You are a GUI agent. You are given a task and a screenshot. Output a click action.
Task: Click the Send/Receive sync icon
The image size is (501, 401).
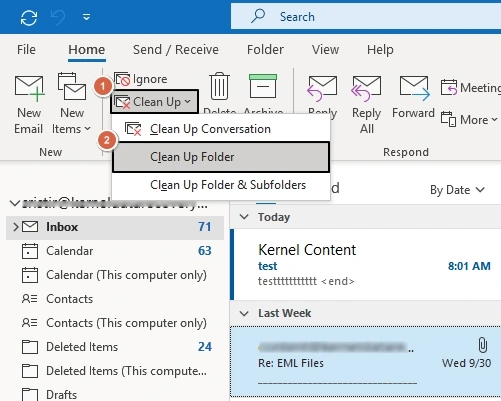(x=29, y=17)
